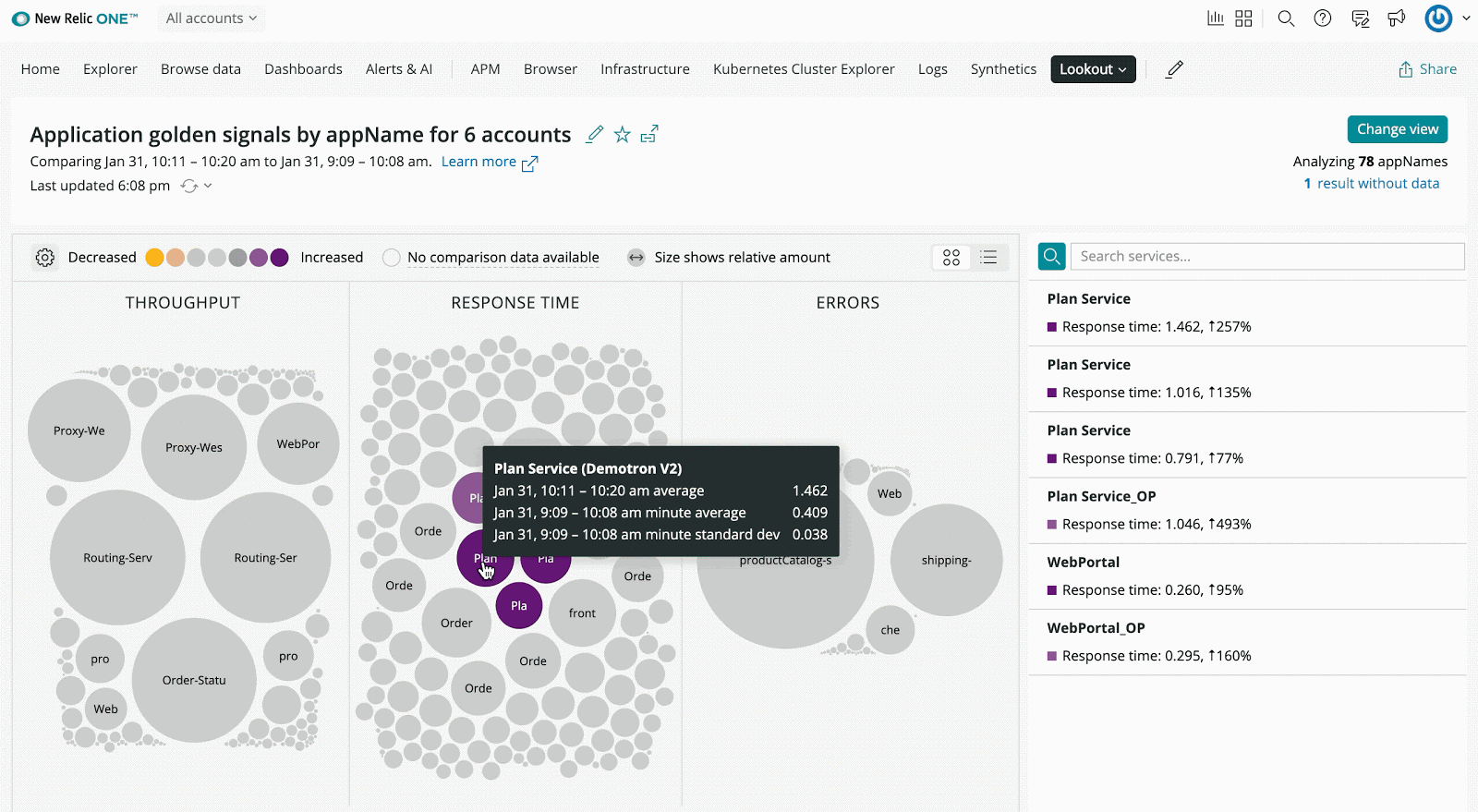1478x812 pixels.
Task: Click the pencil icon beside the page title
Action: 595,135
